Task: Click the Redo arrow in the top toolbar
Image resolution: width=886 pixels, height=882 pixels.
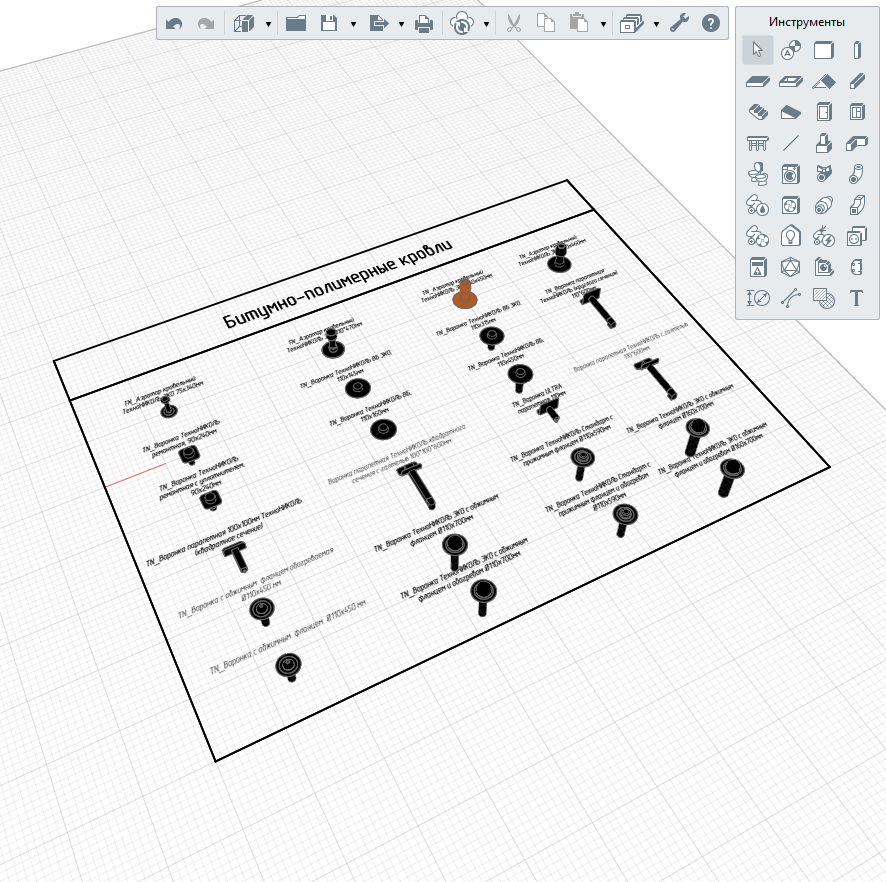Action: pos(206,24)
